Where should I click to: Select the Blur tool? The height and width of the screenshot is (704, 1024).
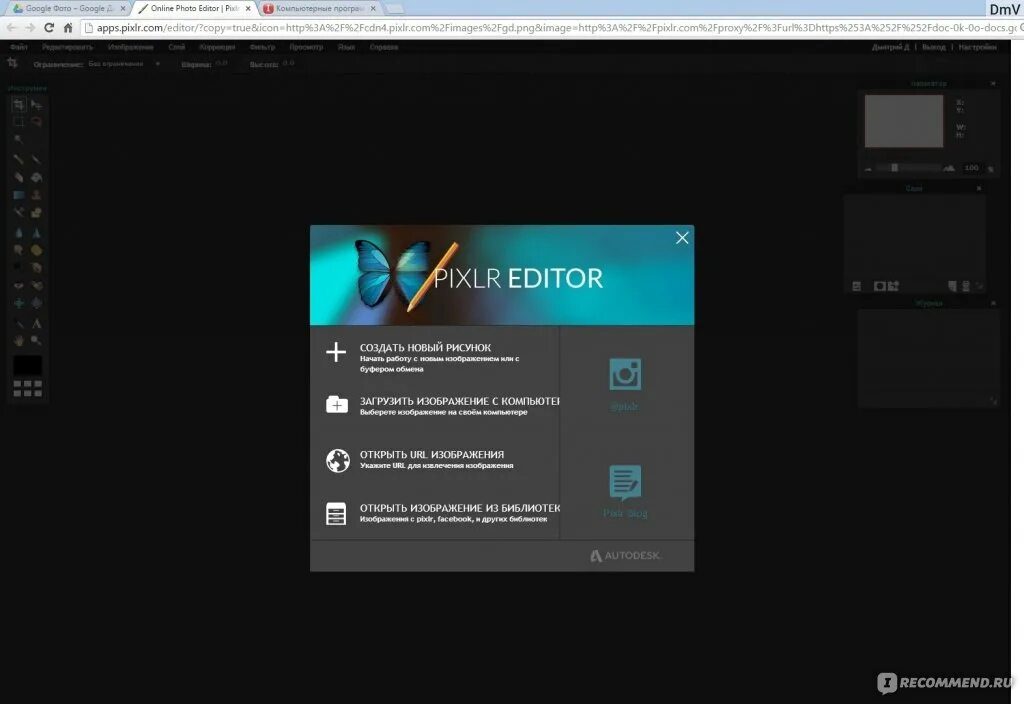[x=18, y=232]
